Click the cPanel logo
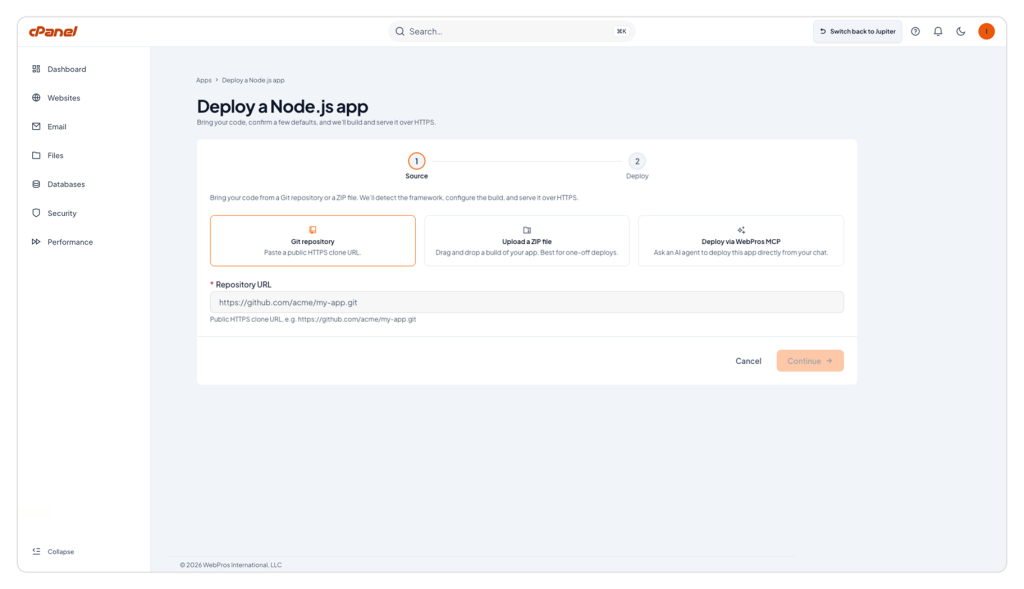The height and width of the screenshot is (589, 1024). coord(53,31)
